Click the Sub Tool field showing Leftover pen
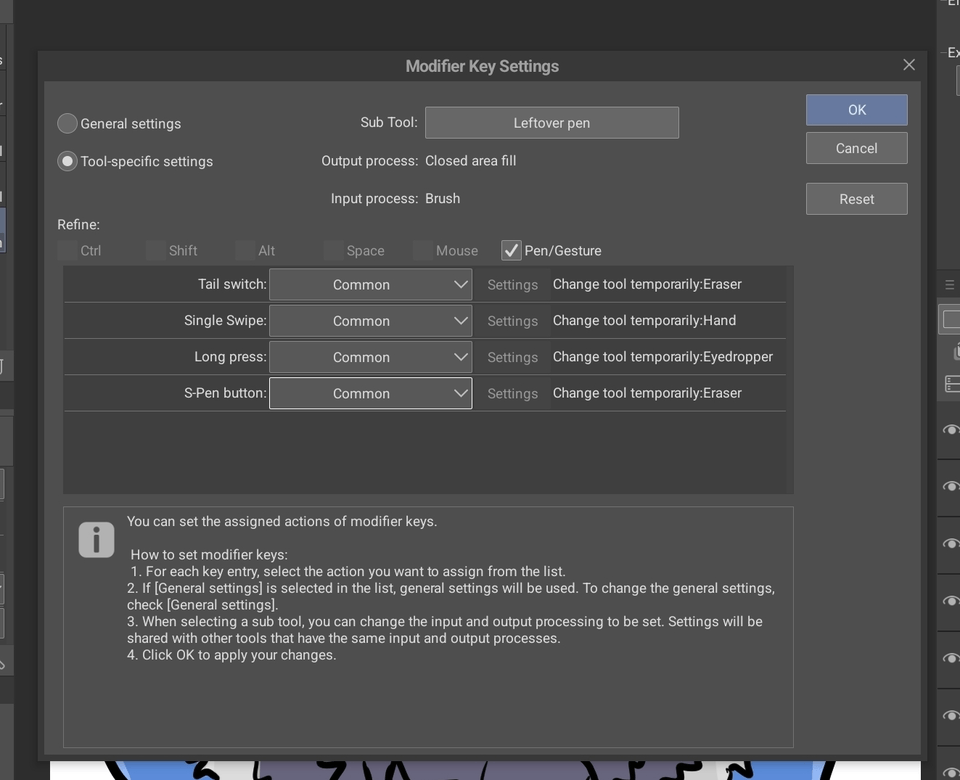The width and height of the screenshot is (960, 780). (x=551, y=122)
